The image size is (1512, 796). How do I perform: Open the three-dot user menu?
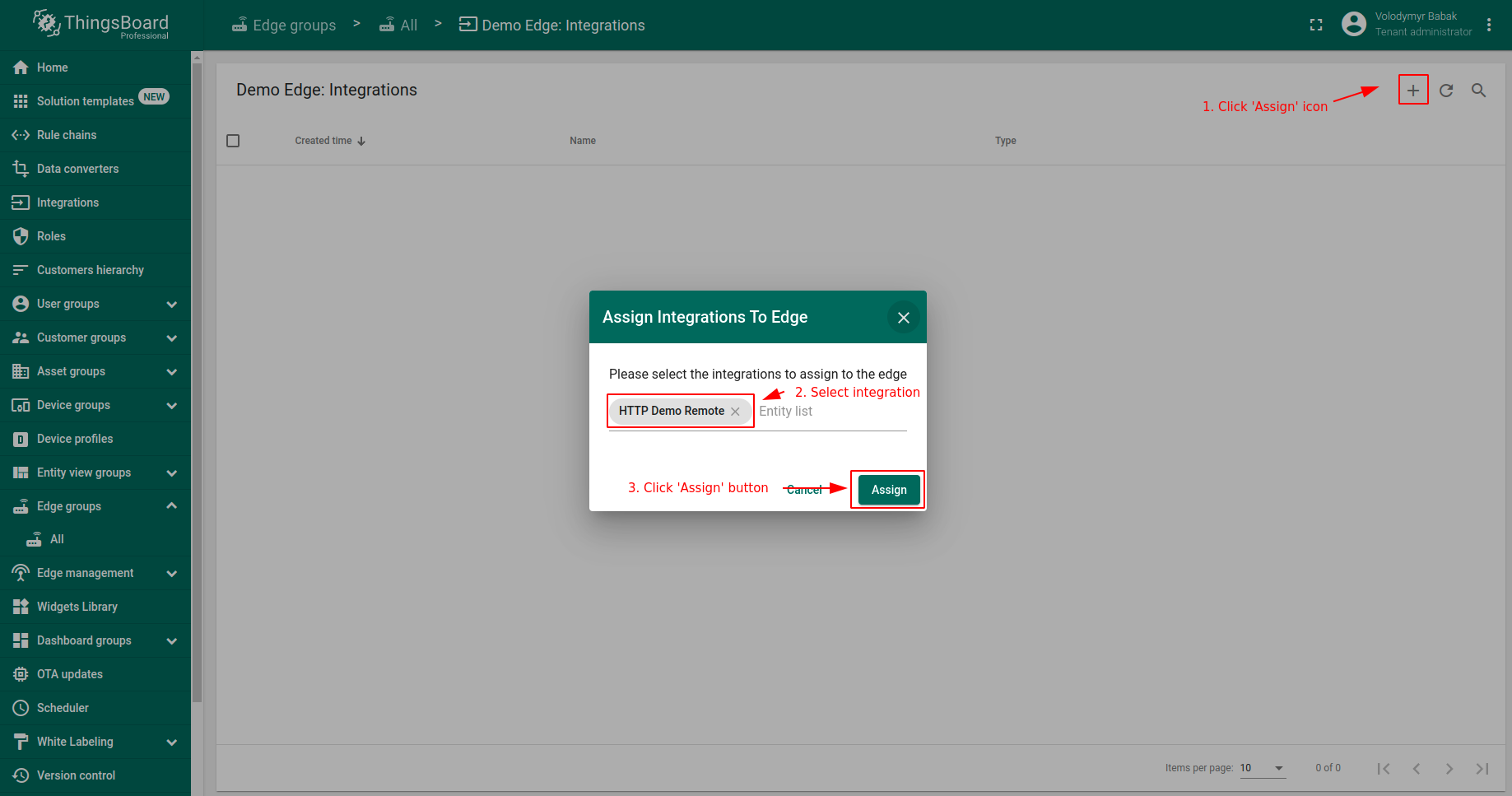click(x=1489, y=25)
